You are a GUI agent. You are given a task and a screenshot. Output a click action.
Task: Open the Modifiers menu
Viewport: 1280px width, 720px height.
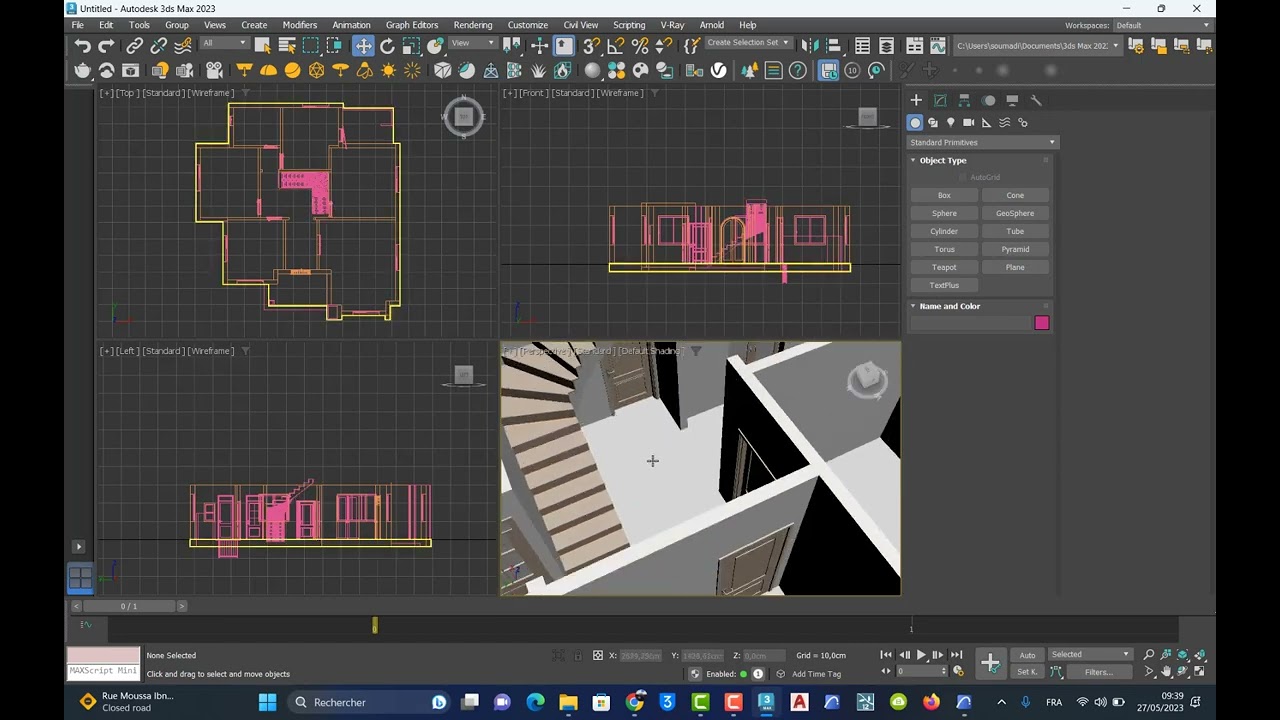[x=299, y=25]
